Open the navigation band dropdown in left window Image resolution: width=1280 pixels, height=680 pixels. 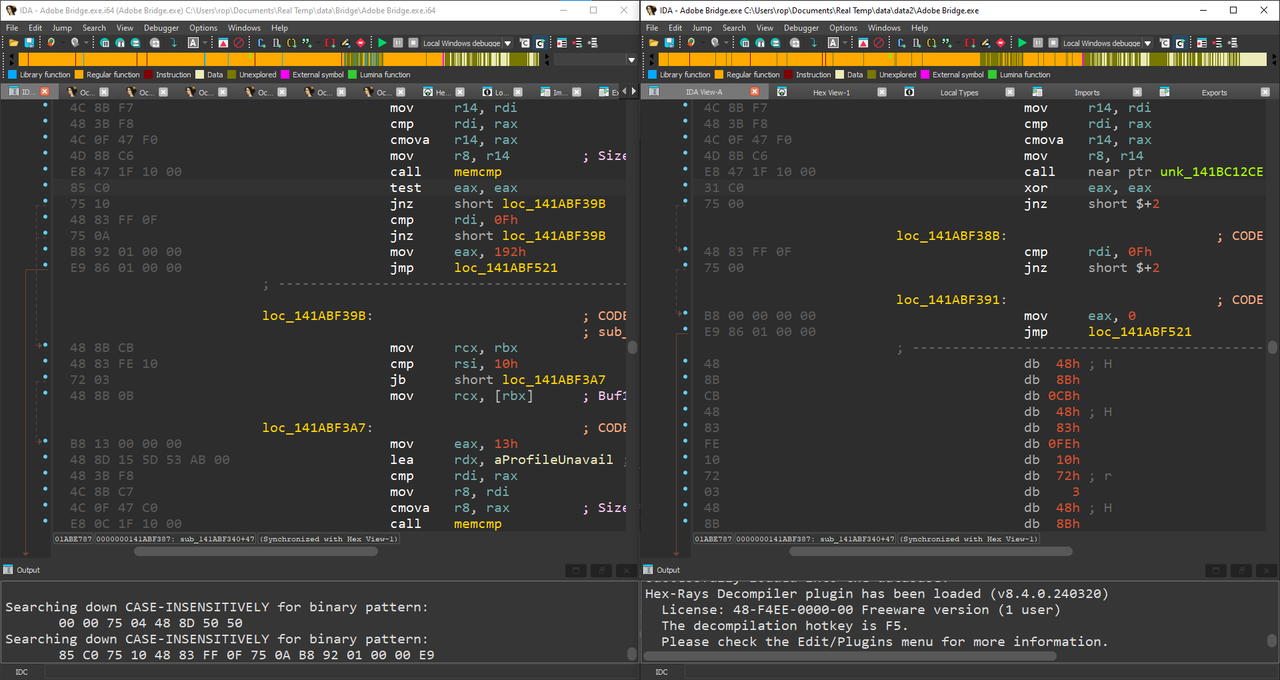[631, 59]
